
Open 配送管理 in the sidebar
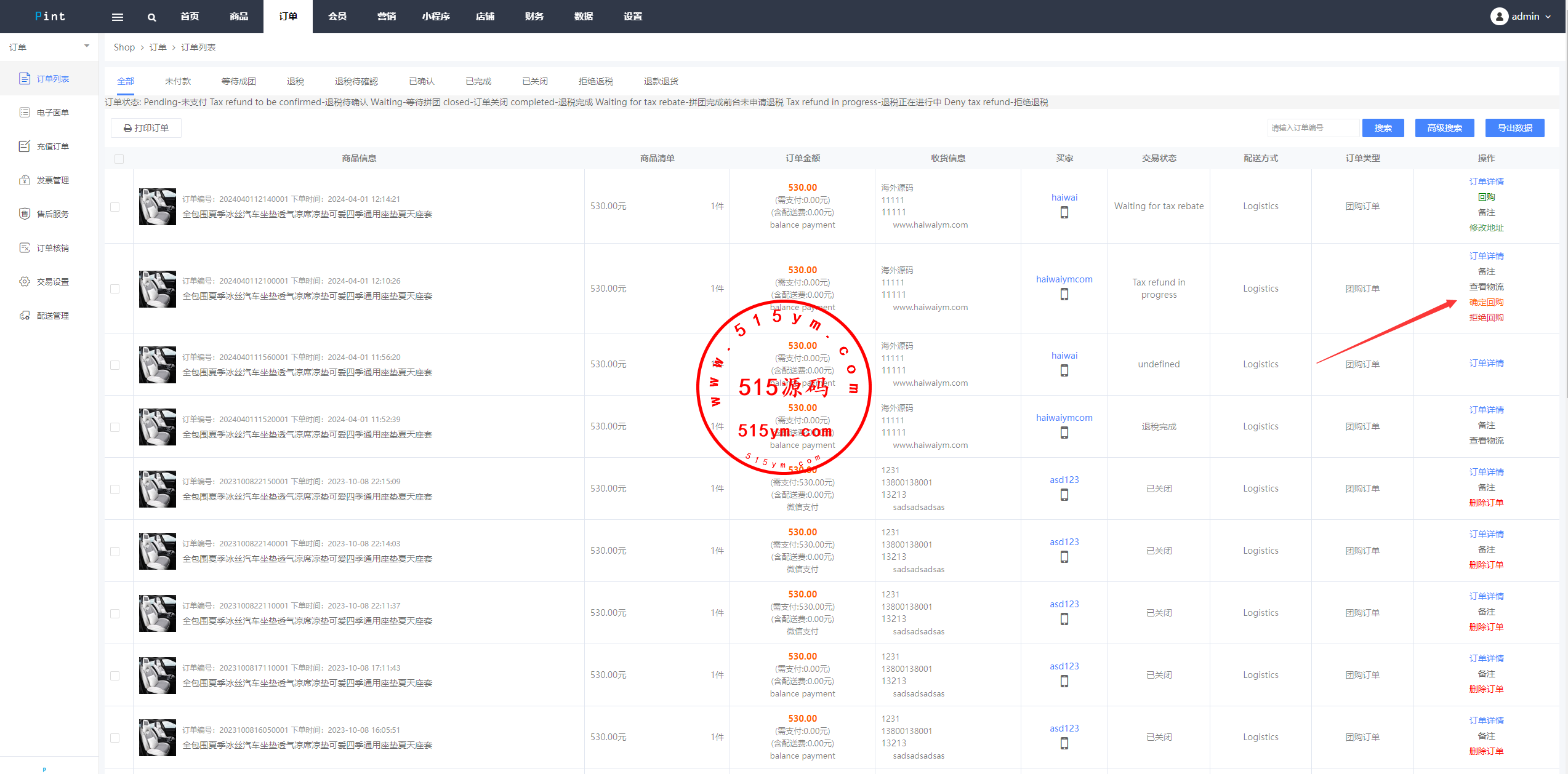[x=52, y=316]
